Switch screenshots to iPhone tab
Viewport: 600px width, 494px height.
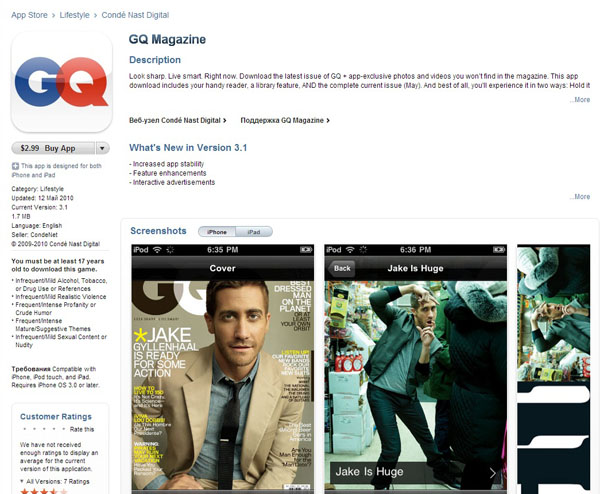coord(217,232)
